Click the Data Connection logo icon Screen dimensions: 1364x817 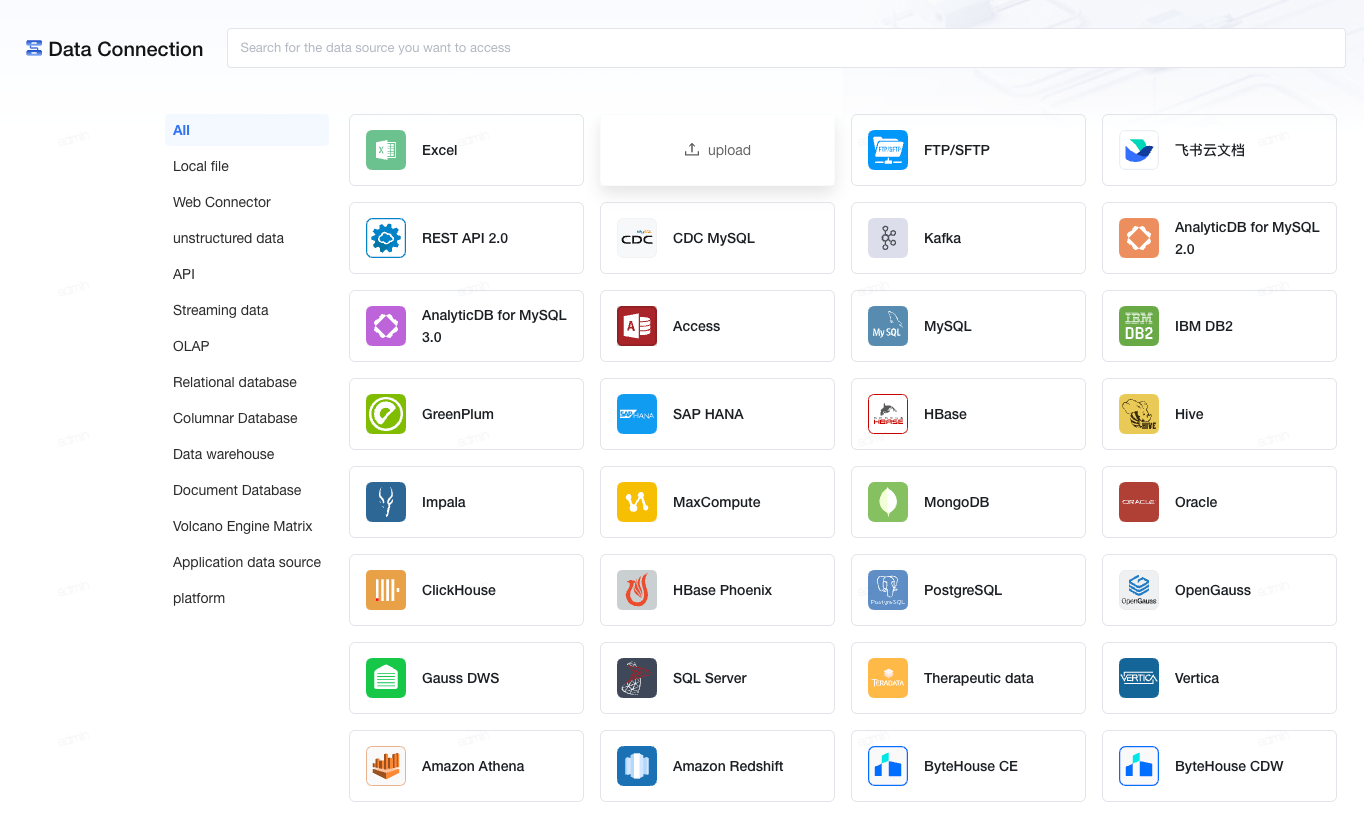click(34, 48)
